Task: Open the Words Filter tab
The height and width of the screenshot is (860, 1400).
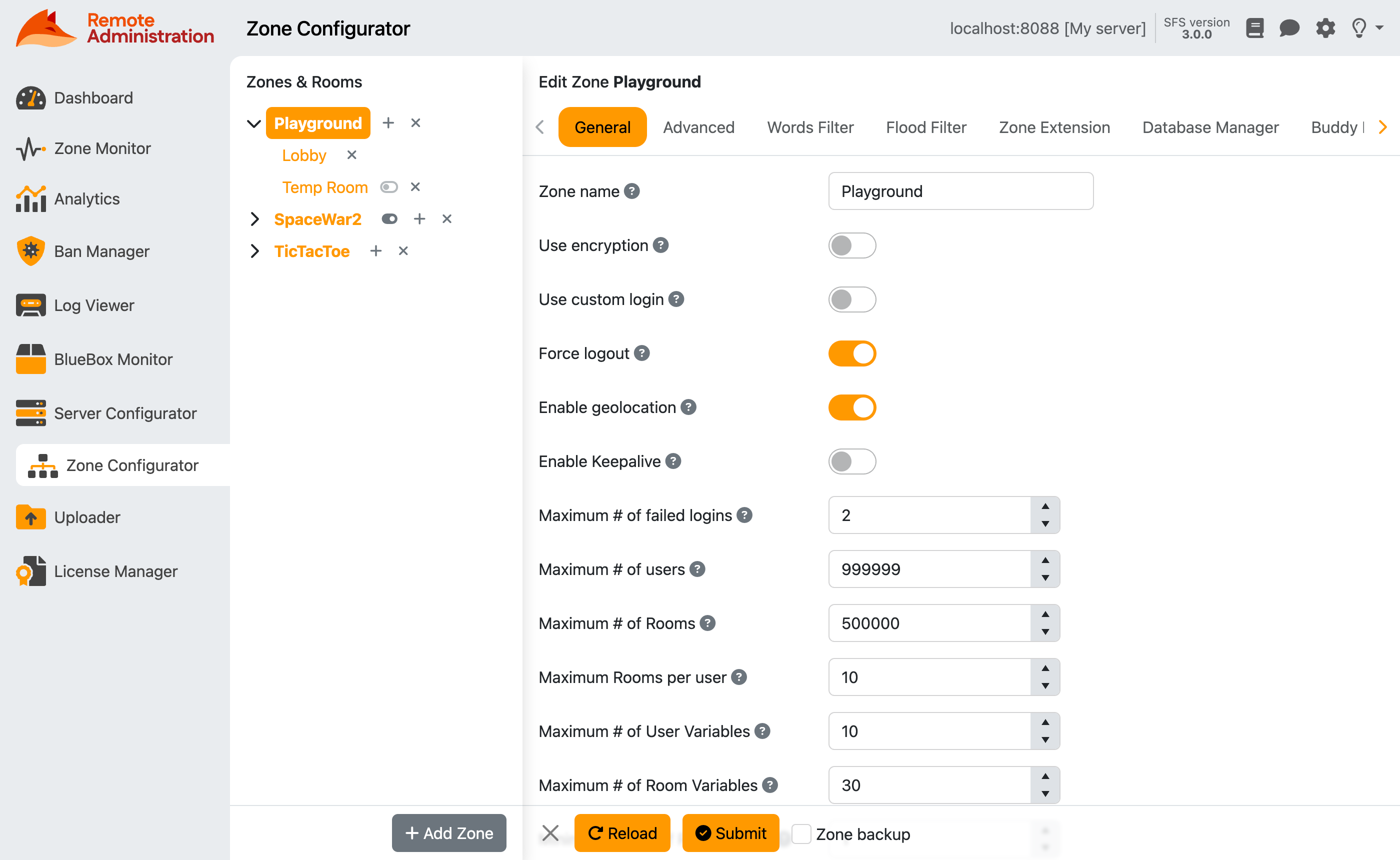Action: pyautogui.click(x=809, y=127)
